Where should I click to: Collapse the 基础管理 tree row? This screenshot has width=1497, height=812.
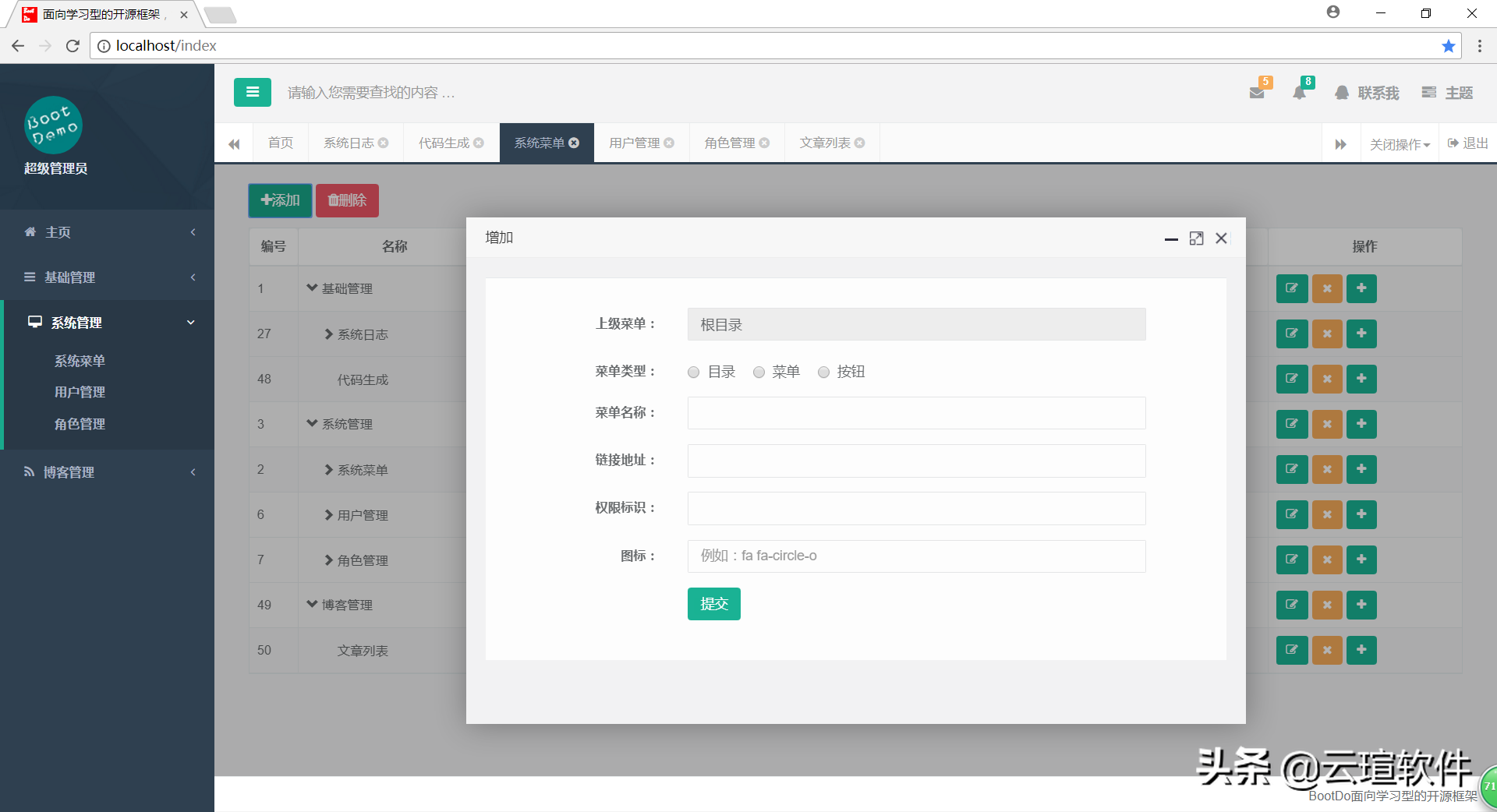(x=312, y=288)
